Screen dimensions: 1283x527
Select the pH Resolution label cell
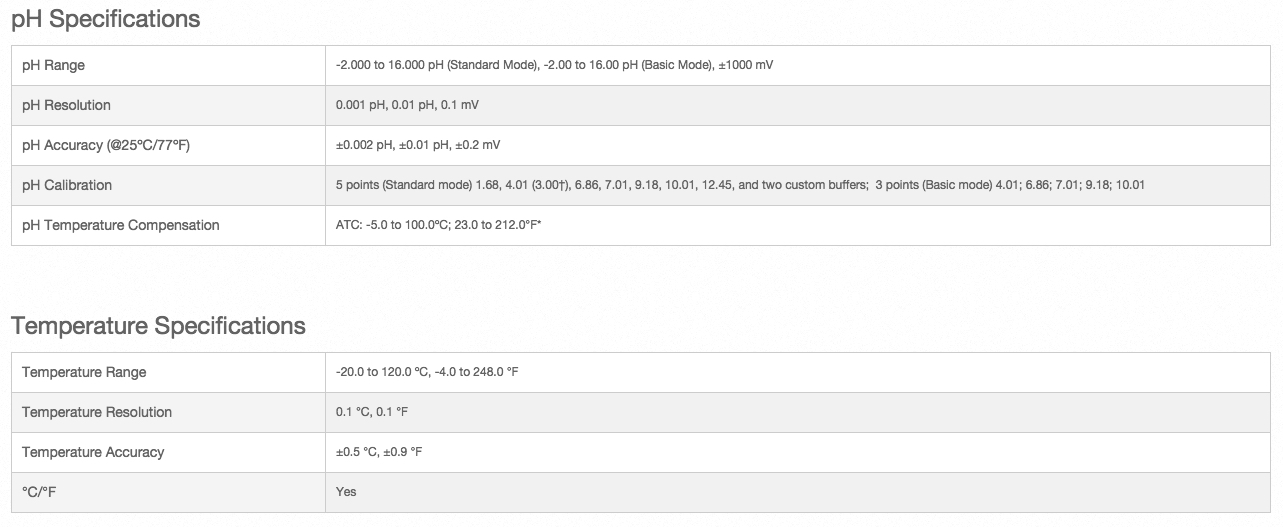point(168,105)
